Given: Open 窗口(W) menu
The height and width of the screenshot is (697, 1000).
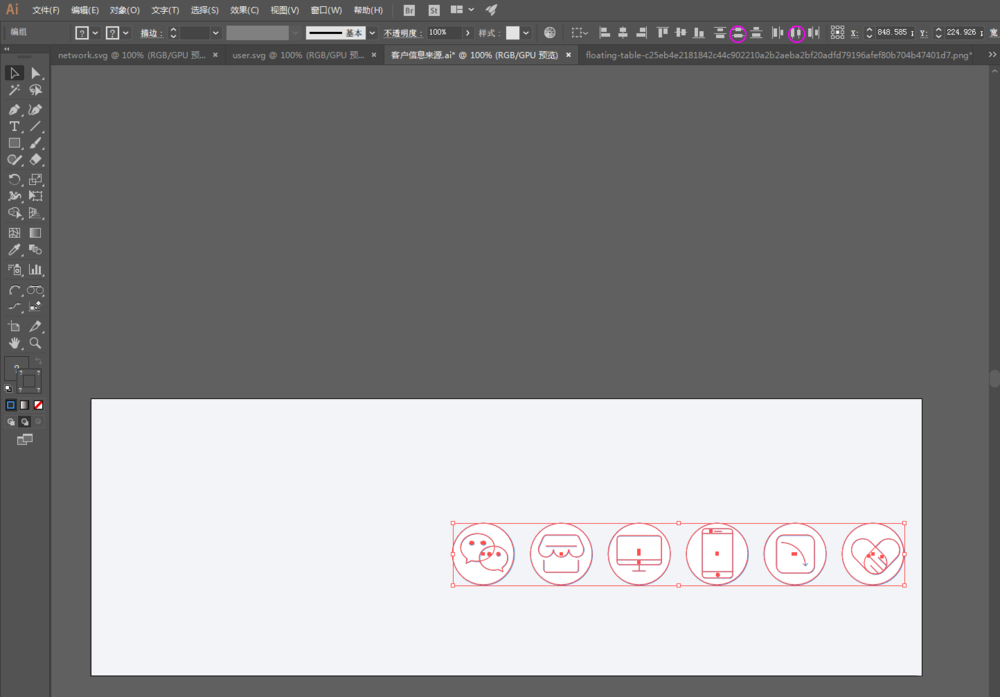Looking at the screenshot, I should (326, 10).
